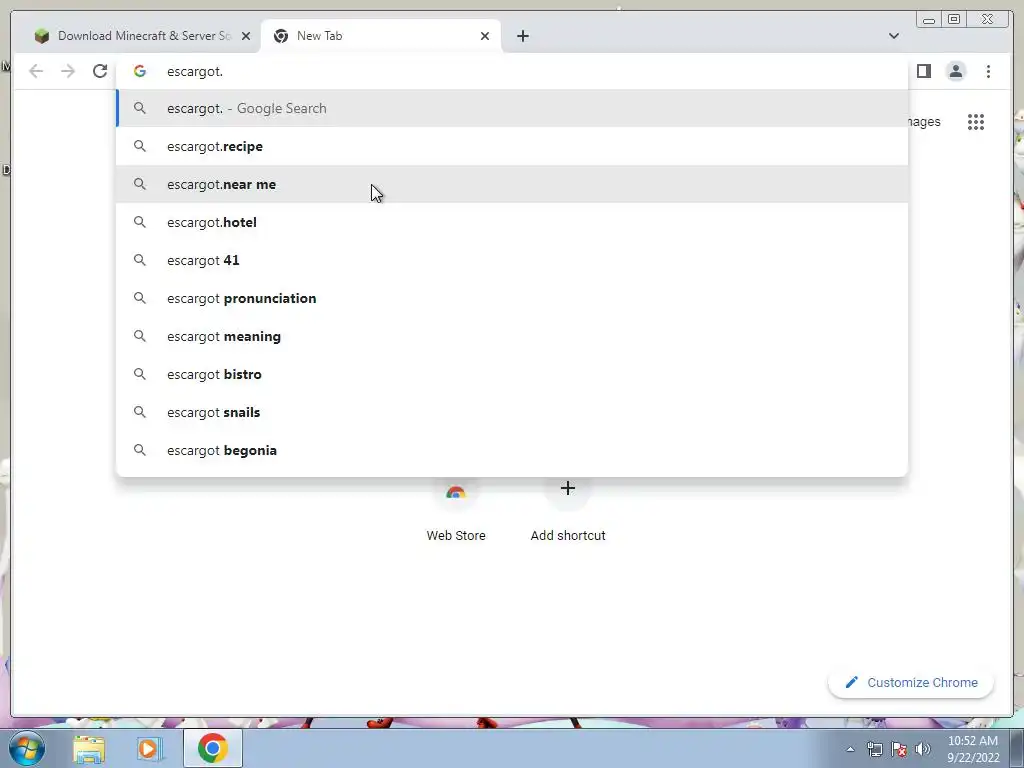Screen dimensions: 1024x768
Task: Click the Chrome back arrow button
Action: [x=36, y=71]
